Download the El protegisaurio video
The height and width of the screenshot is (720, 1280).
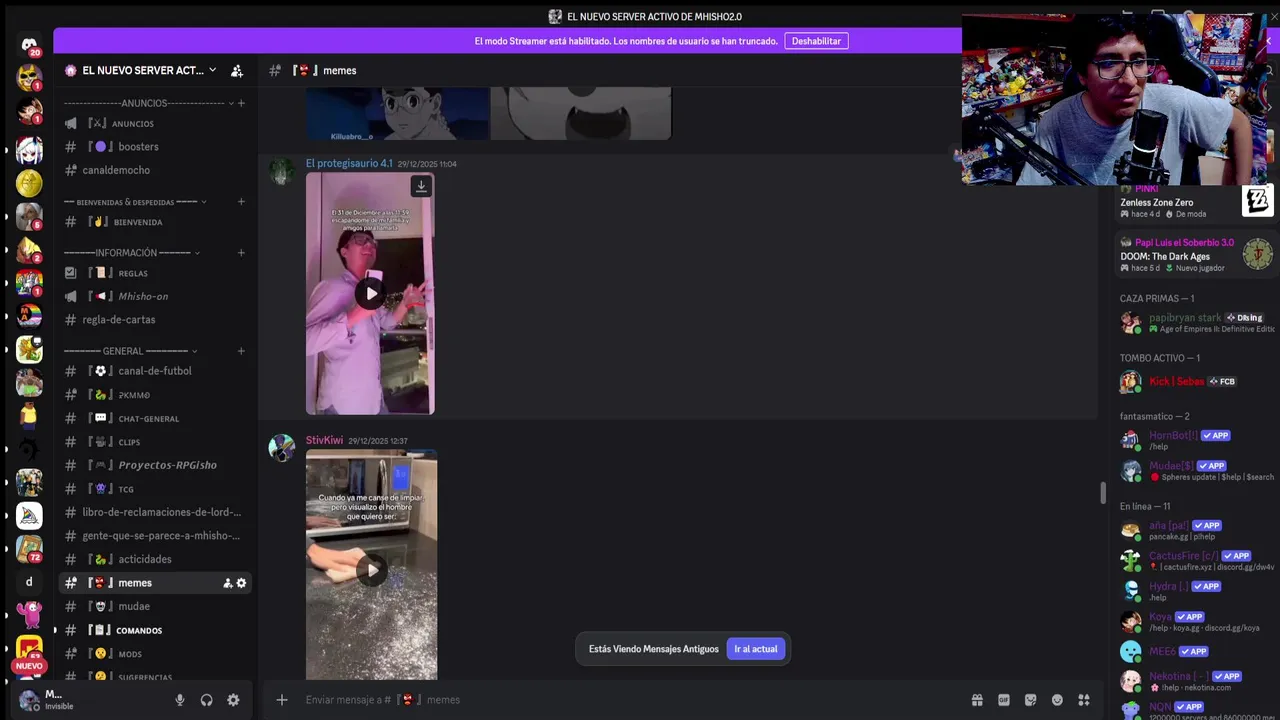(x=421, y=186)
